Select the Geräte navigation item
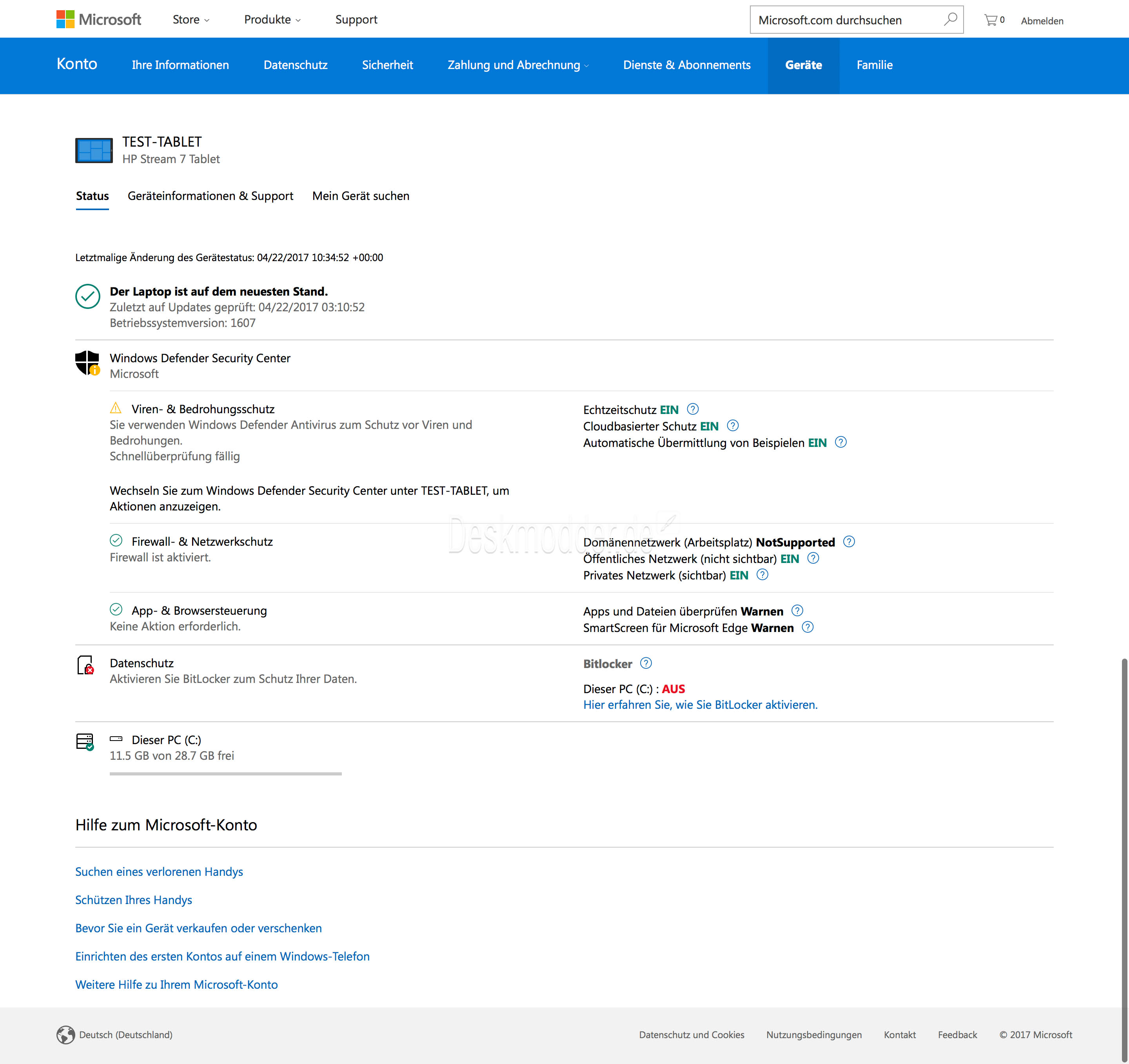 click(x=804, y=65)
